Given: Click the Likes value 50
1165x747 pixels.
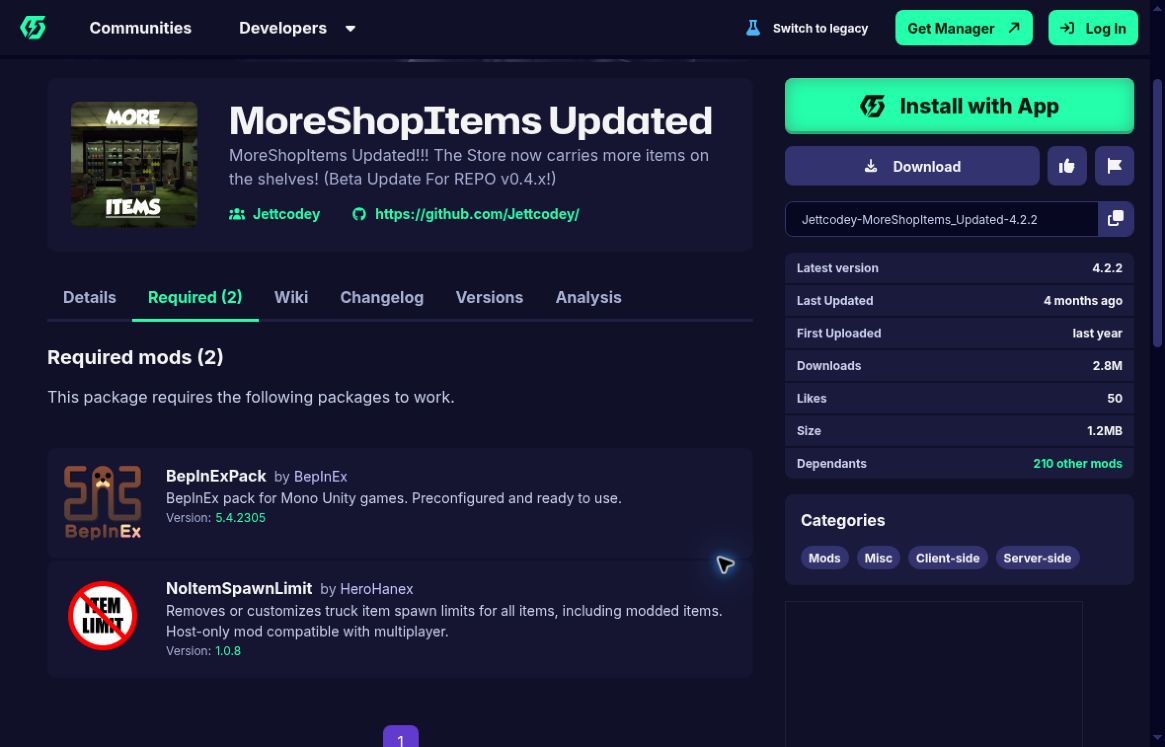Looking at the screenshot, I should coord(1114,398).
